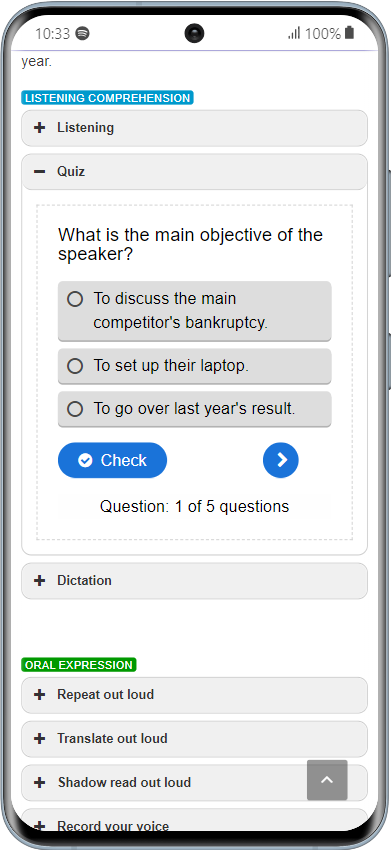
Task: Click the plus icon beside Shadow read out loud
Action: point(39,782)
